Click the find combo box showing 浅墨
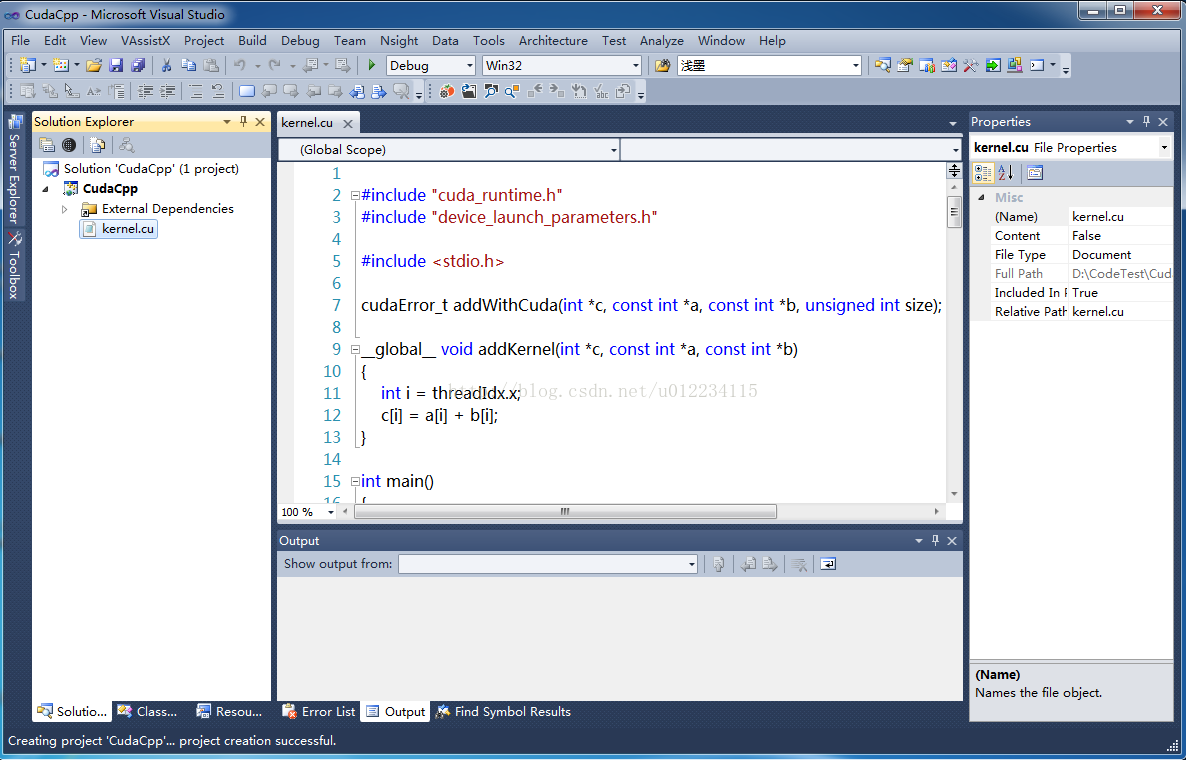The height and width of the screenshot is (760, 1186). coord(769,66)
